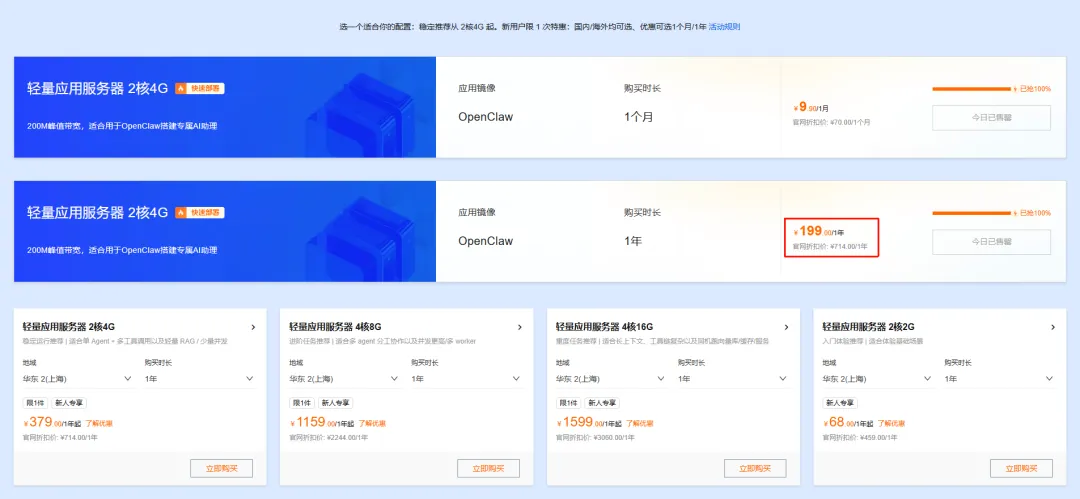1080x499 pixels.
Task: Click 了解优惠 link beside the ¥1159 price
Action: click(372, 424)
